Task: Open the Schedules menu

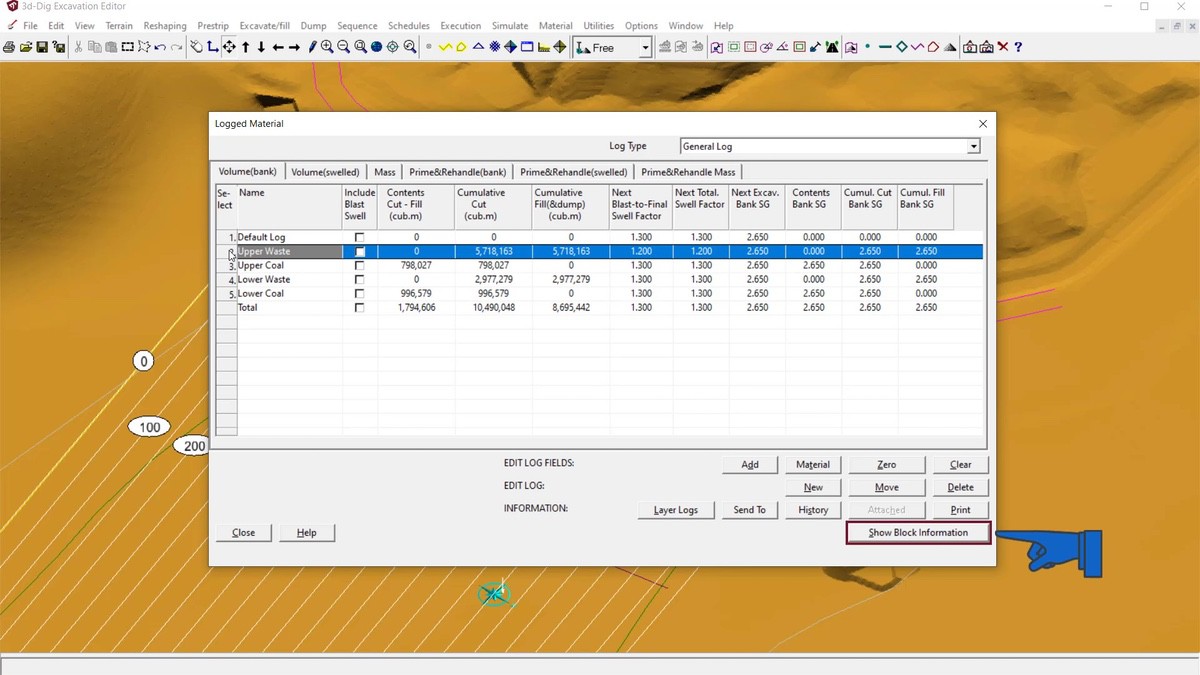Action: [x=409, y=26]
